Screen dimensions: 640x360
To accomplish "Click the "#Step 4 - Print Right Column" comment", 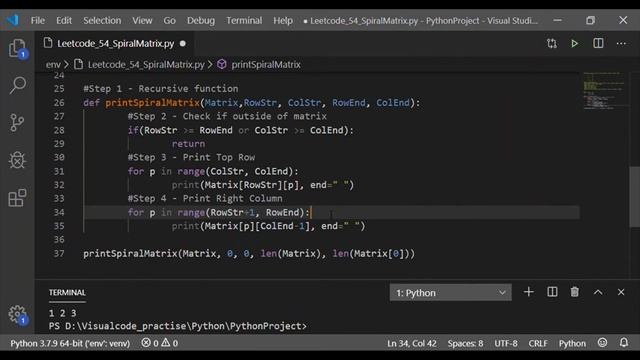I will click(x=205, y=198).
